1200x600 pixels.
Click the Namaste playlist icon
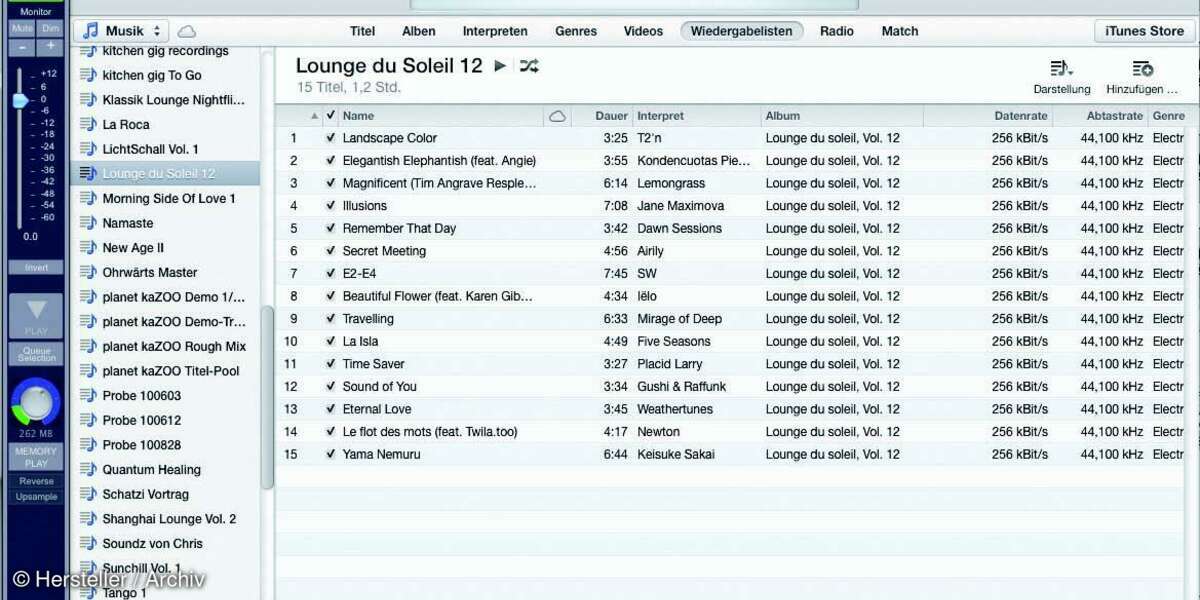[x=88, y=223]
